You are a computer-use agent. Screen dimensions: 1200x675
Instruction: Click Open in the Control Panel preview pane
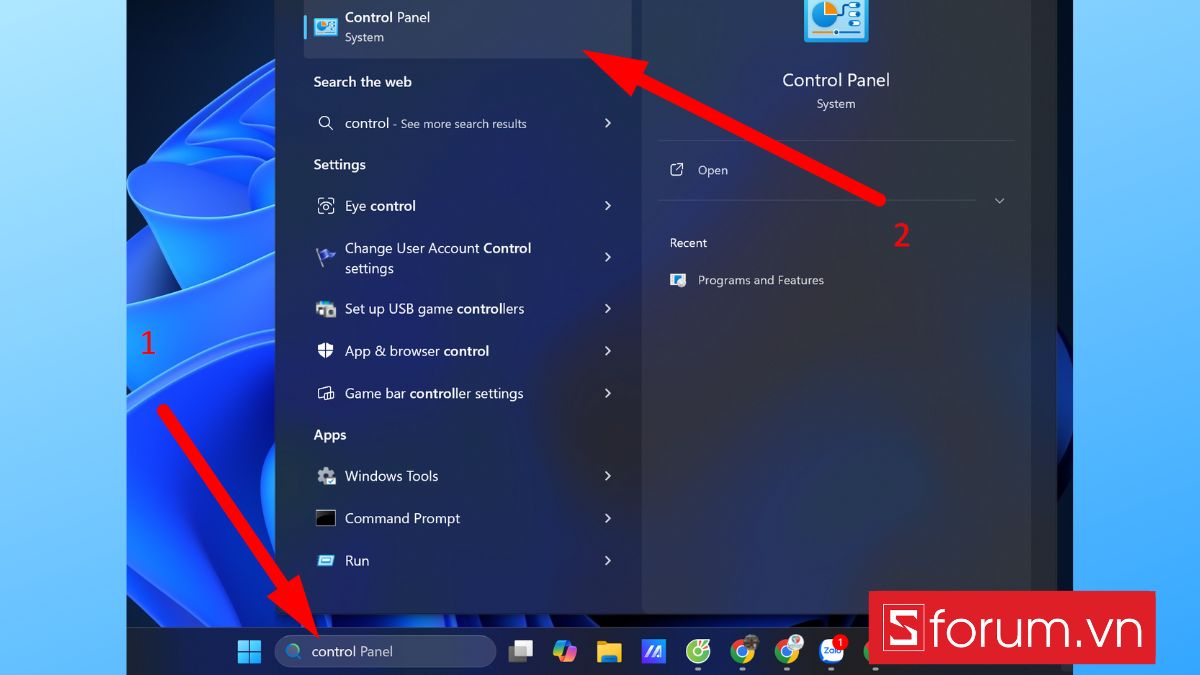713,170
